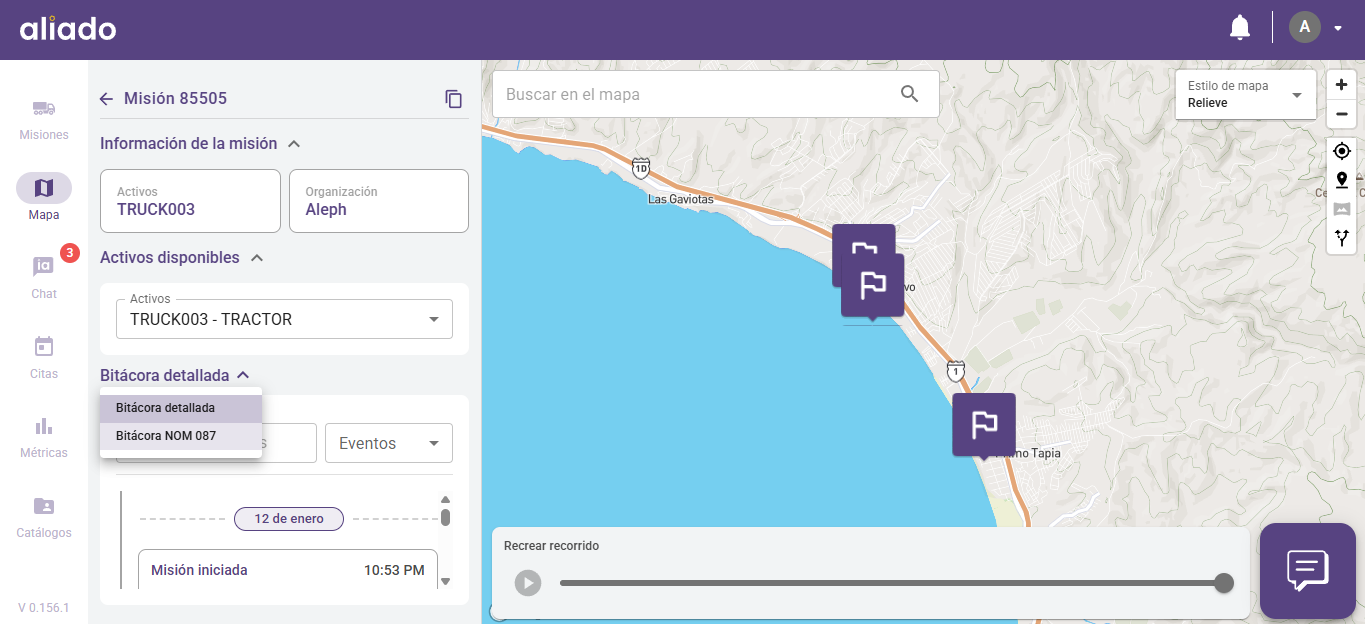Select Bitácora NOM 087 menu option
1365x624 pixels.
(x=166, y=436)
